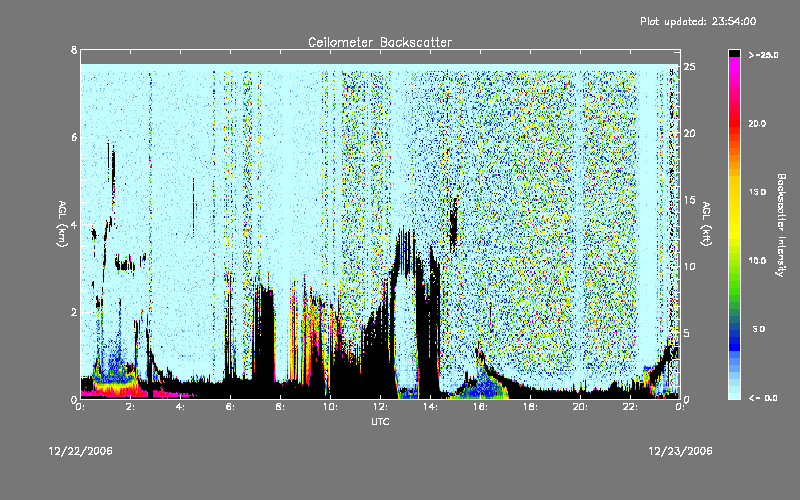
Task: Click the "<- 0.0" colorbar minimum label
Action: click(x=764, y=398)
